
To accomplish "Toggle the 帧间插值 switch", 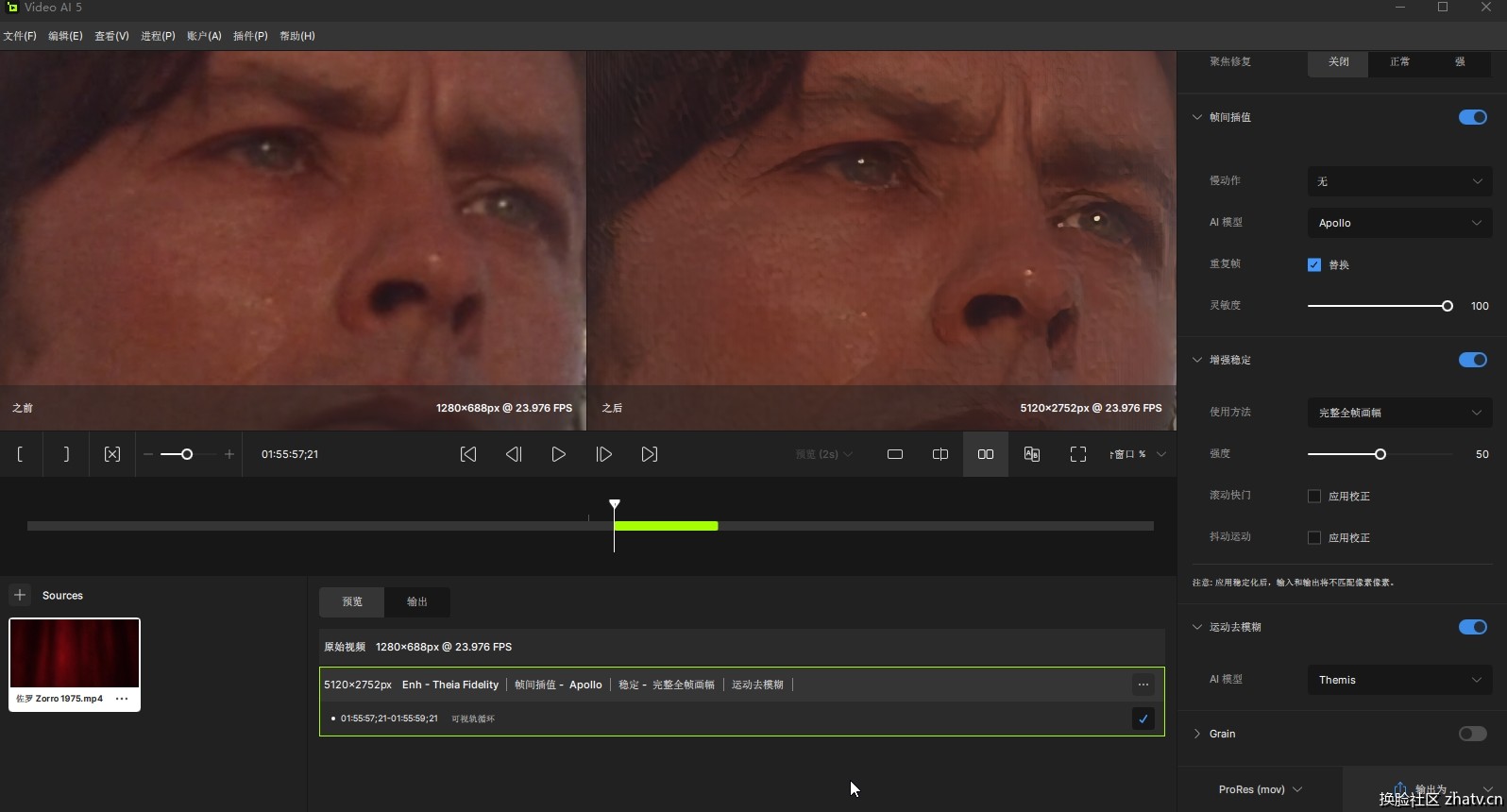I will point(1473,117).
